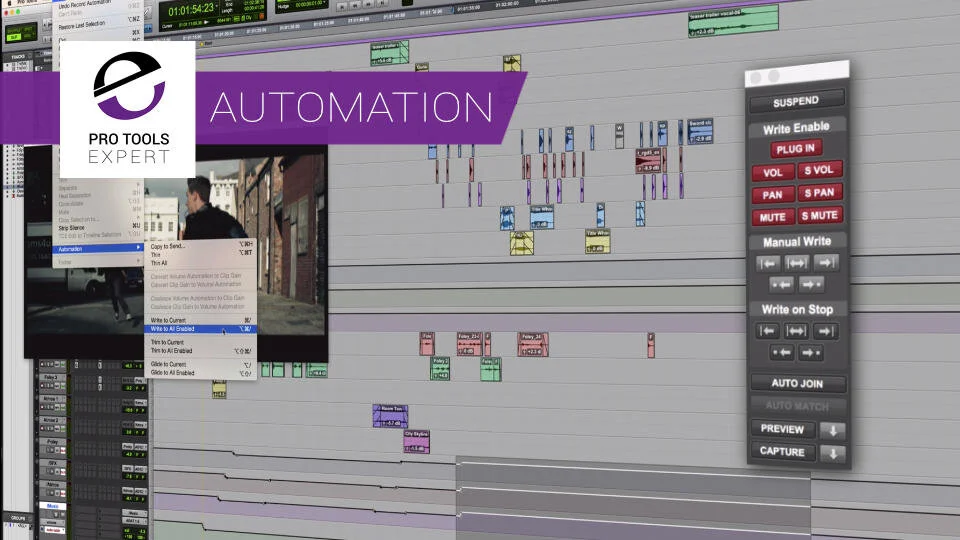The height and width of the screenshot is (540, 960).
Task: Select the green teaser trailer clip under the ruler
Action: (x=389, y=53)
